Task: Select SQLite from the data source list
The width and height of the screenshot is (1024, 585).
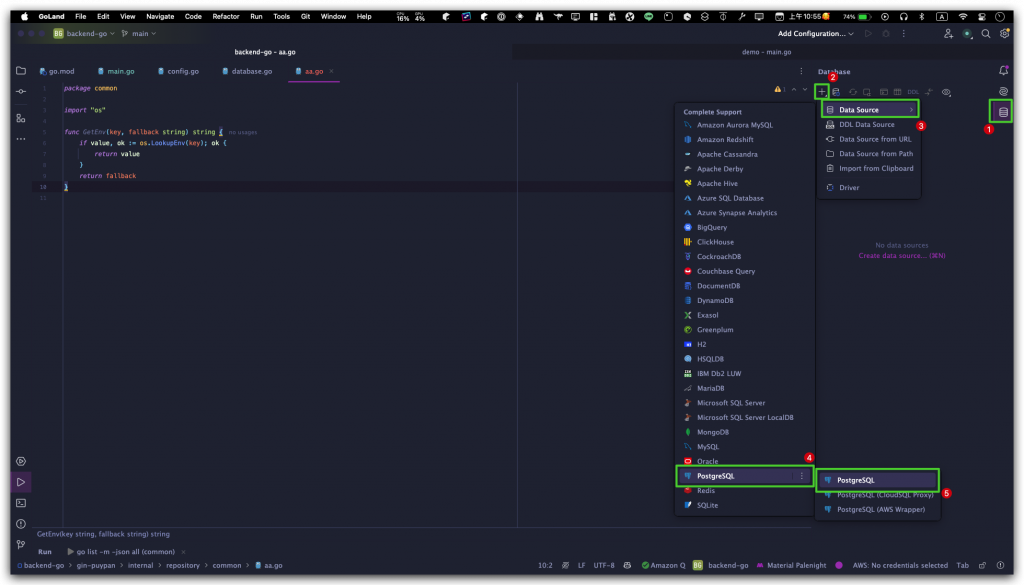Action: coord(744,505)
